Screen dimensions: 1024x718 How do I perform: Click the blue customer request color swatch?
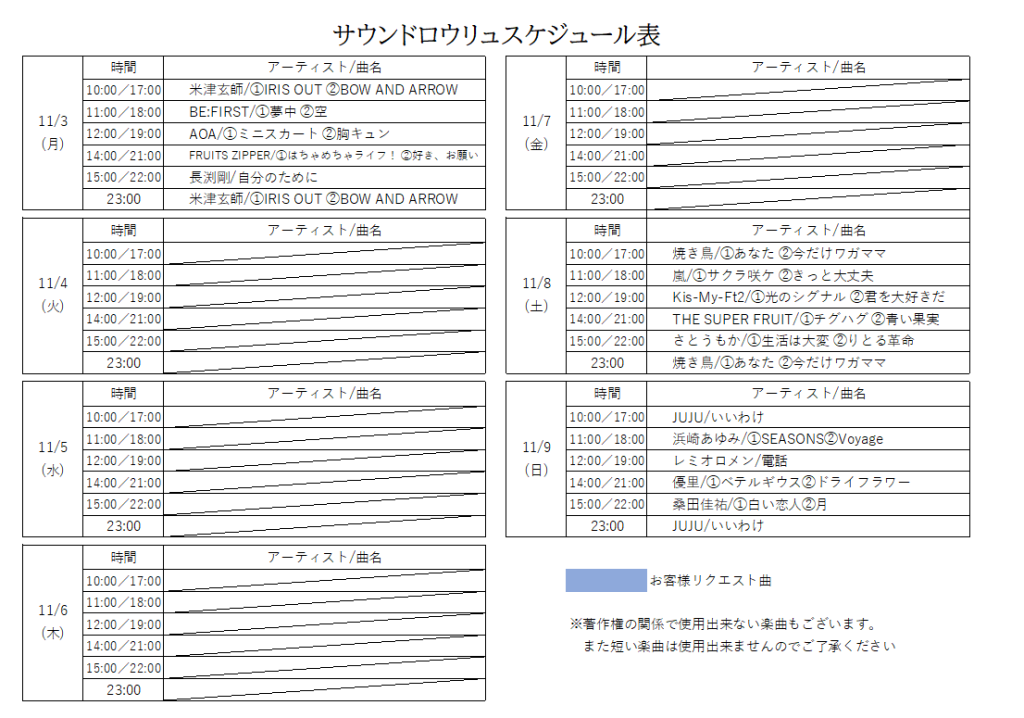[x=606, y=580]
